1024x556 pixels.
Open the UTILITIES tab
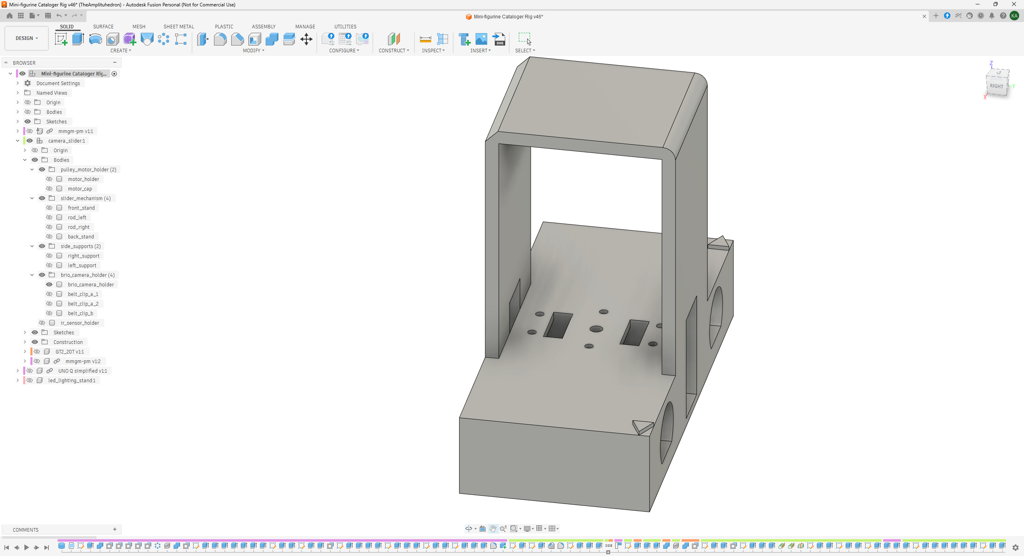[345, 27]
